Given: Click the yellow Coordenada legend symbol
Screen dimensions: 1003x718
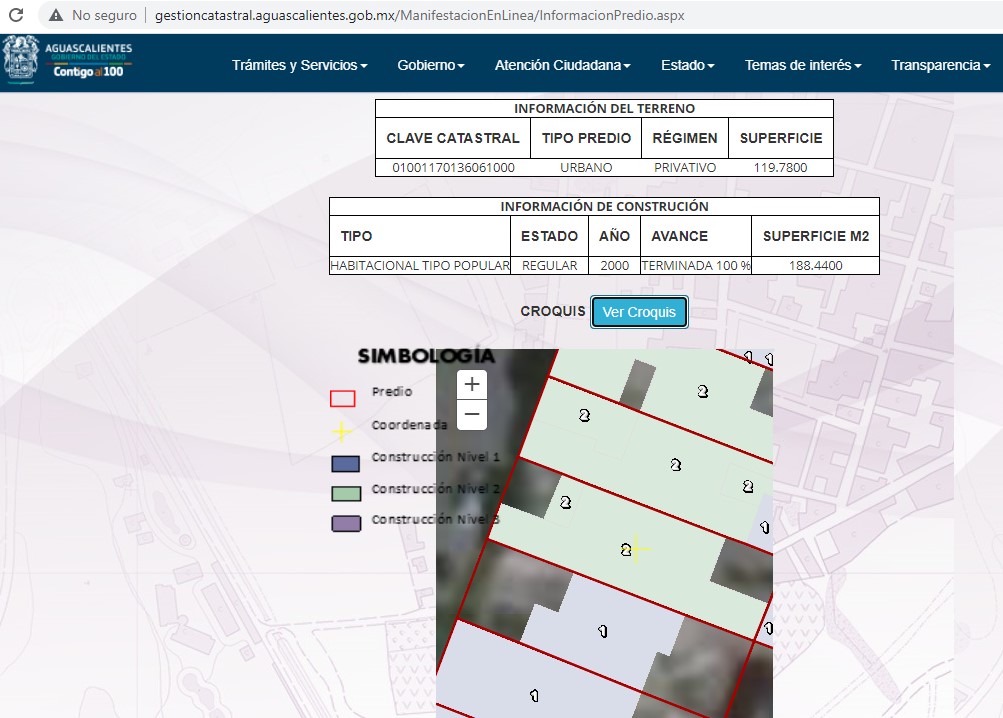Looking at the screenshot, I should click(342, 431).
